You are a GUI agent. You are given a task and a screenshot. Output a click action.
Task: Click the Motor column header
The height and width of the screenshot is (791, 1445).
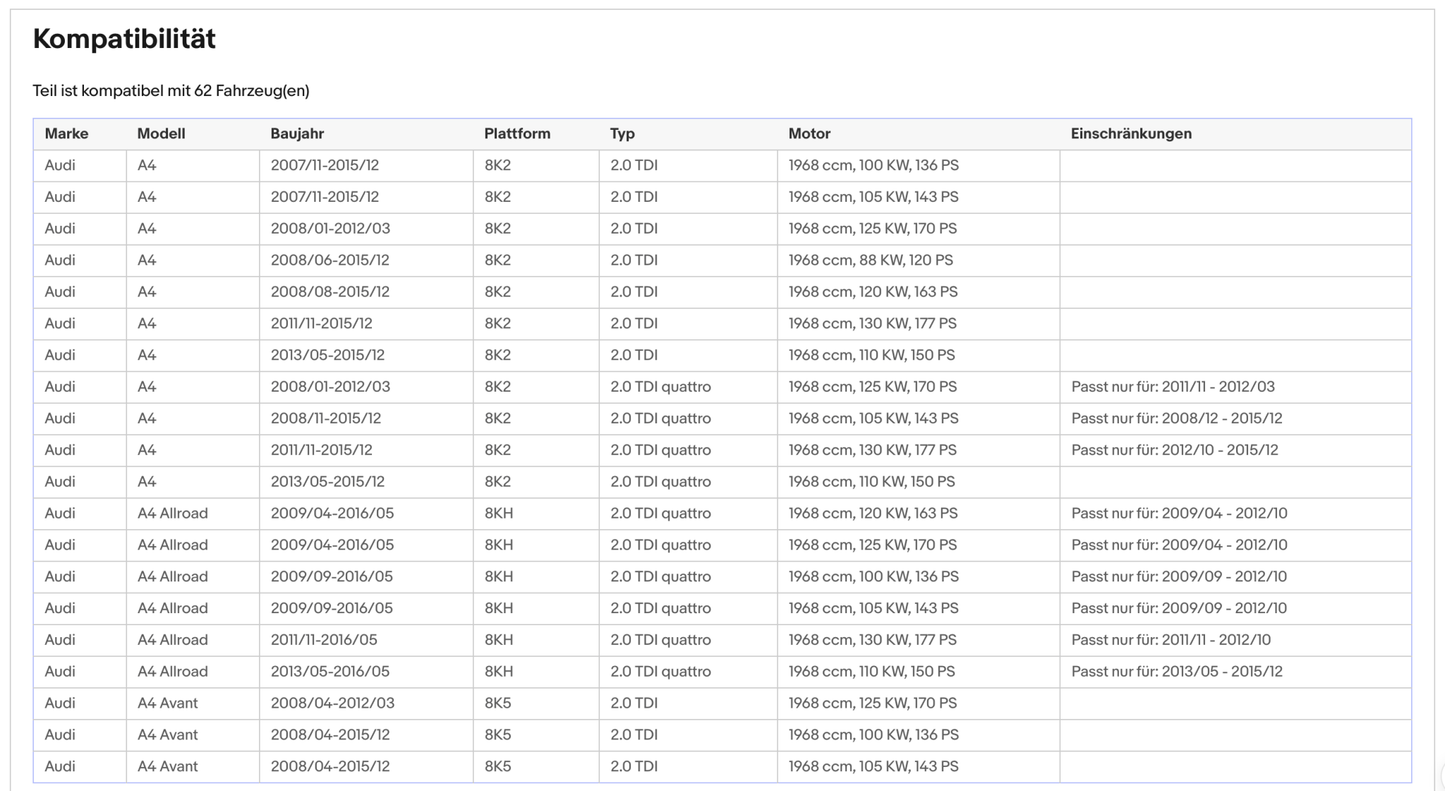click(809, 134)
